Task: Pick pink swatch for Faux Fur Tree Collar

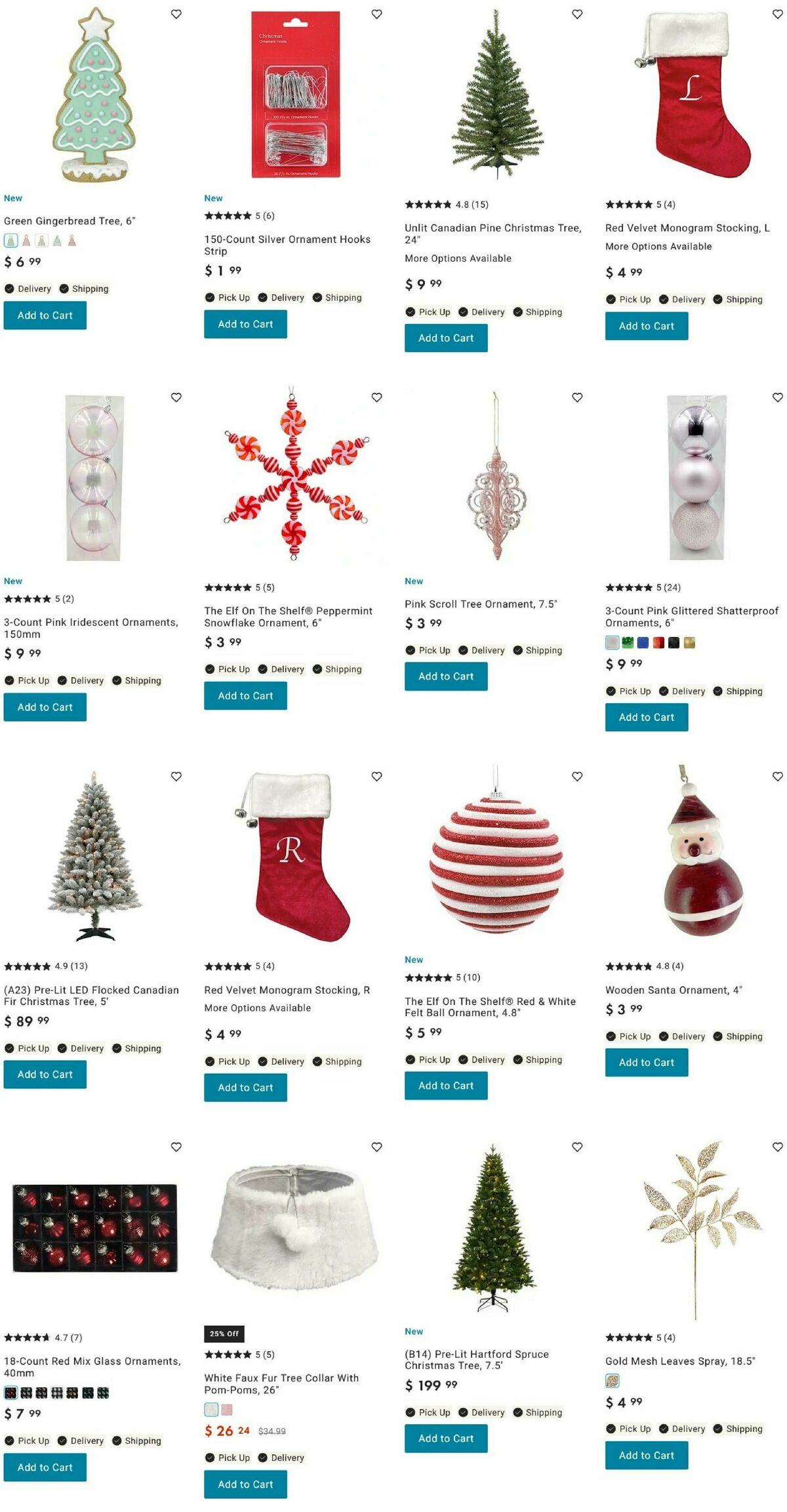Action: click(227, 1410)
